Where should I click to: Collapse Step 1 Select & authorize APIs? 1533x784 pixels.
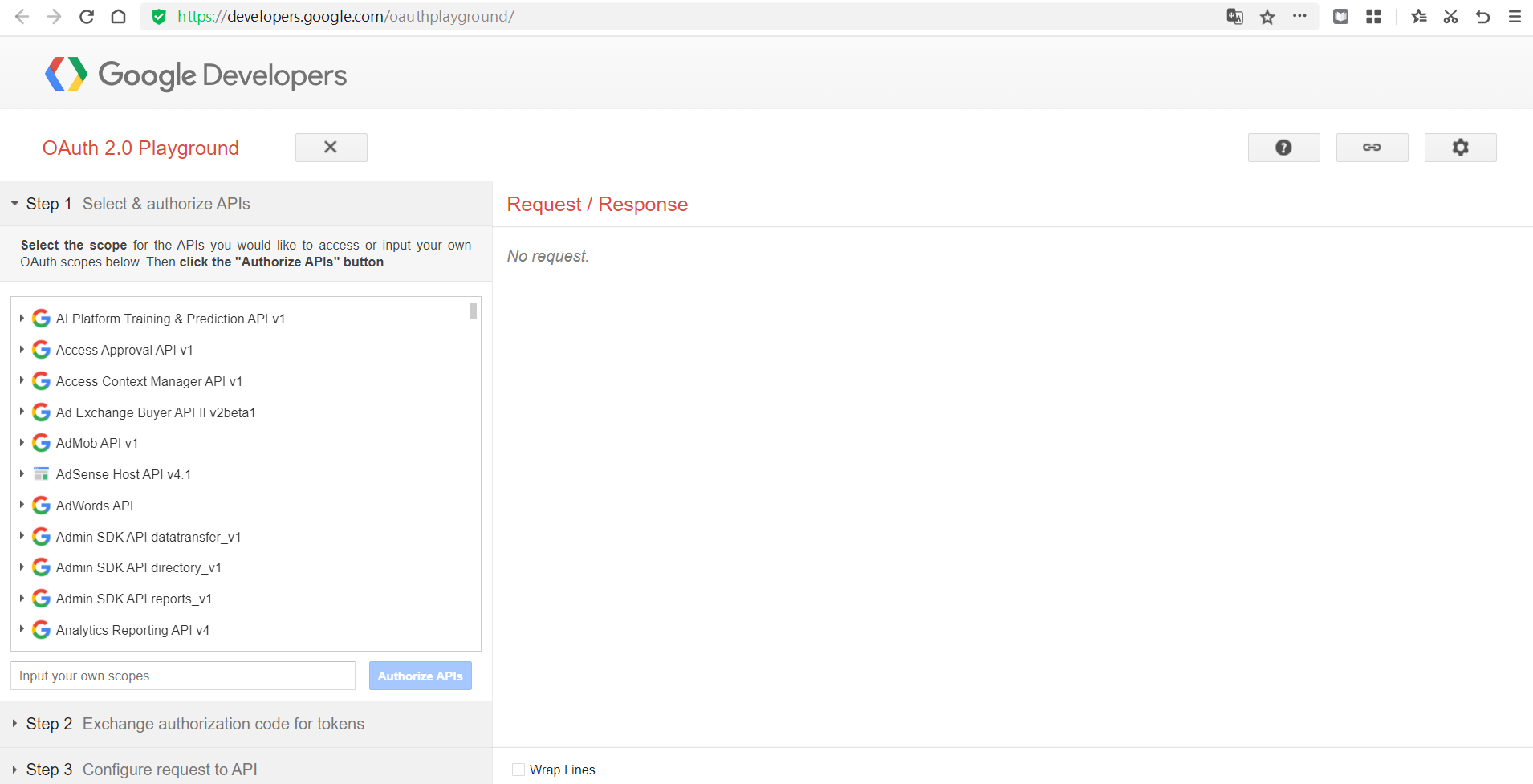tap(246, 204)
